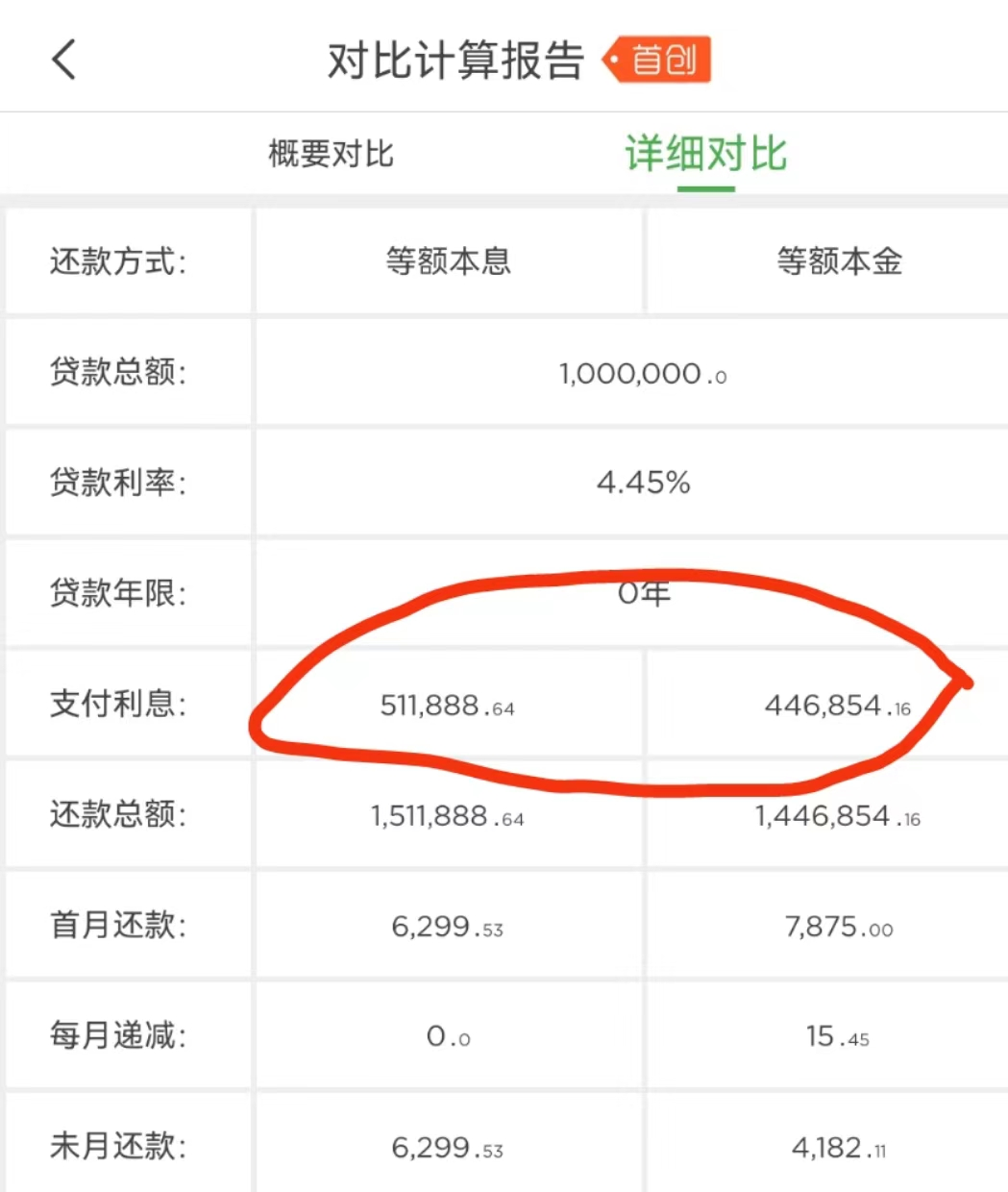This screenshot has height=1192, width=1008.
Task: Select the 等额本金 column header
Action: pos(839,261)
